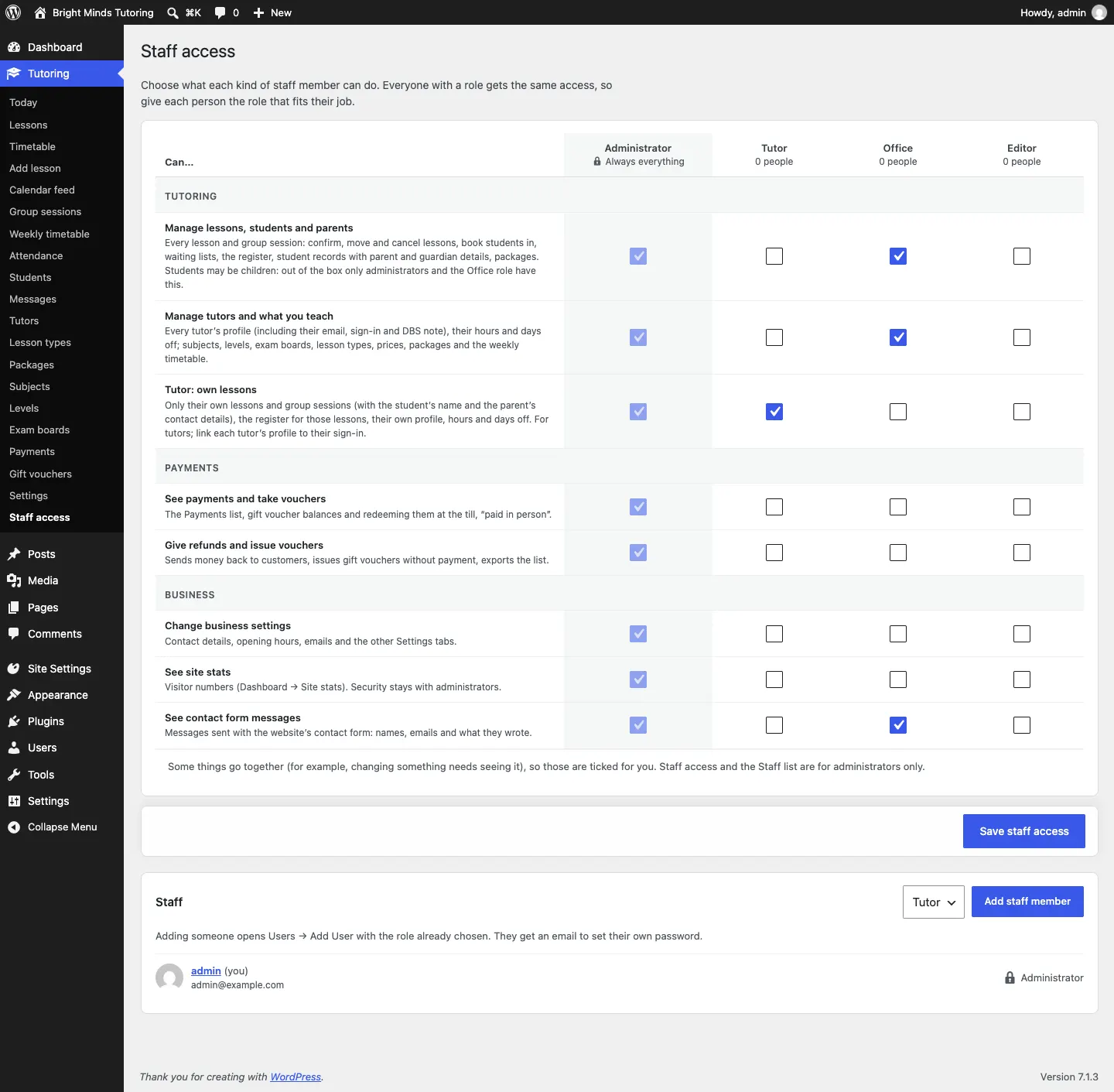1114x1092 pixels.
Task: Untick Tutor for Tutor: own lessons
Action: pos(774,412)
